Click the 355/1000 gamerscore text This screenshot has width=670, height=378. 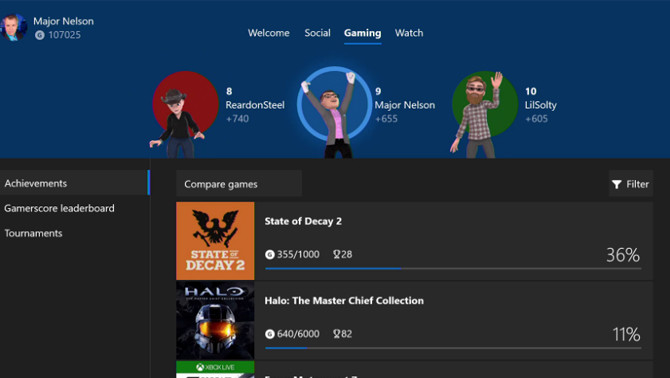tap(298, 255)
